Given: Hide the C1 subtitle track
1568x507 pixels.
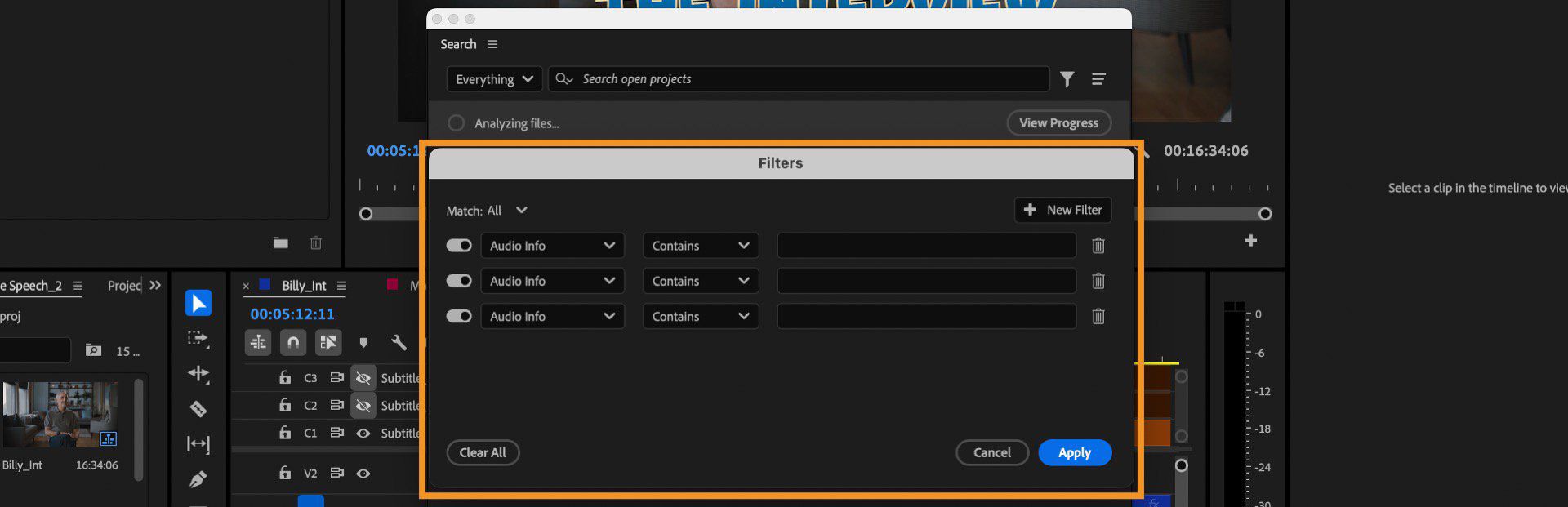Looking at the screenshot, I should 363,434.
